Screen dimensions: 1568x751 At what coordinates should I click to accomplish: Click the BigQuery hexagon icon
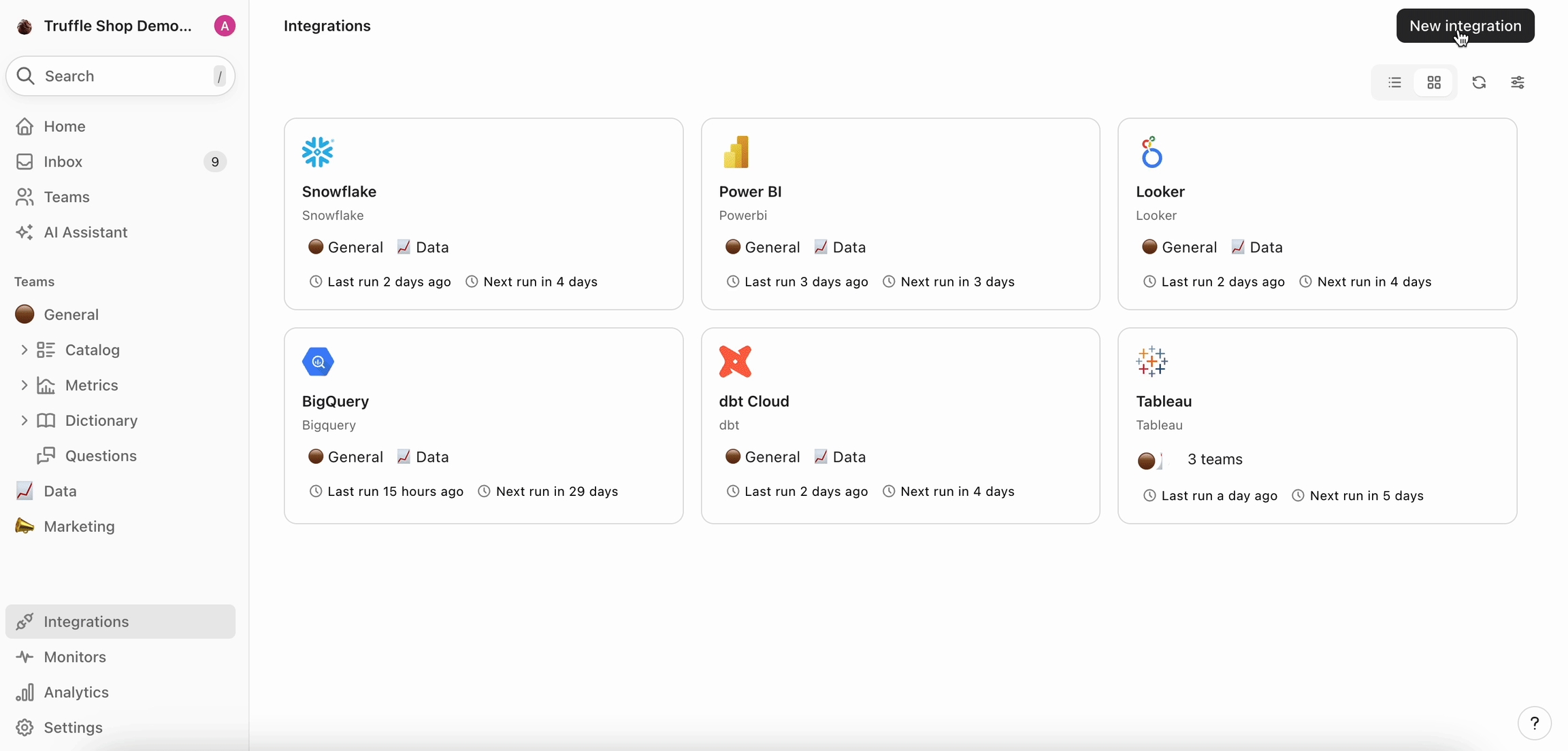[x=318, y=361]
